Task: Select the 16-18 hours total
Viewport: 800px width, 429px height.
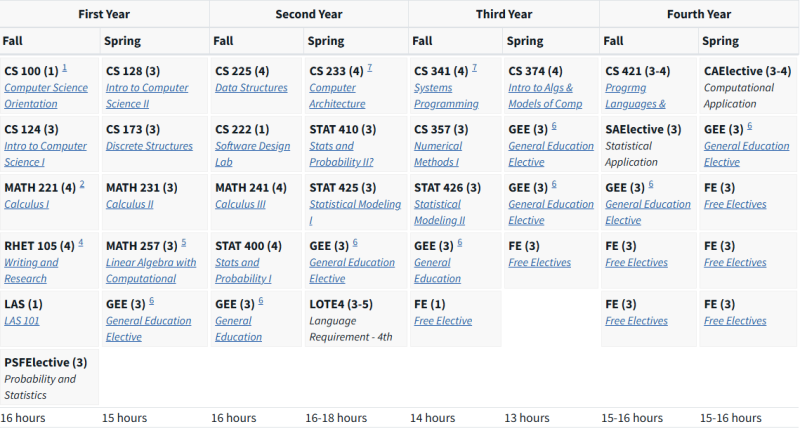Action: coord(336,418)
